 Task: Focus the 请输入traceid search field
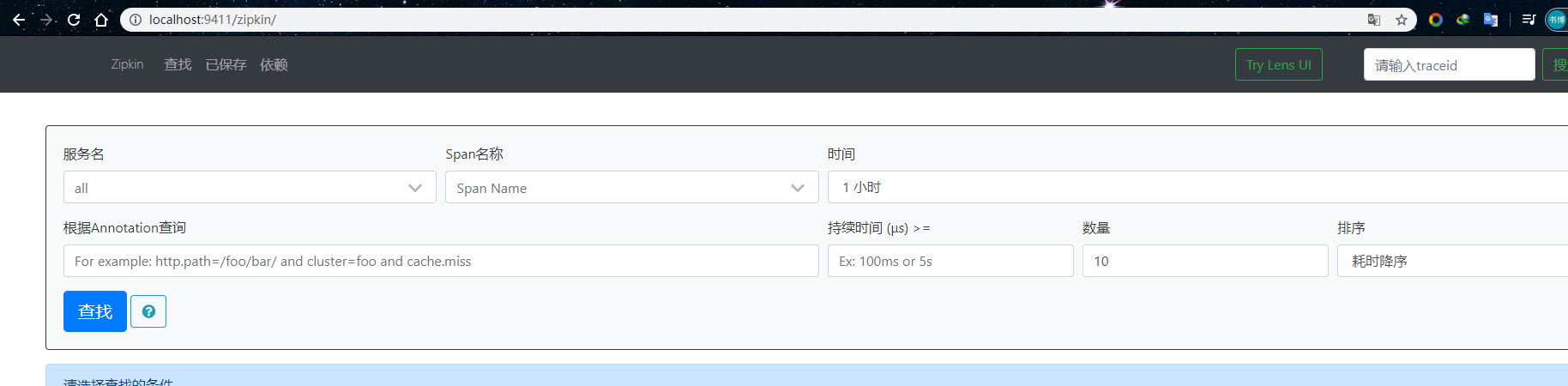click(1449, 64)
